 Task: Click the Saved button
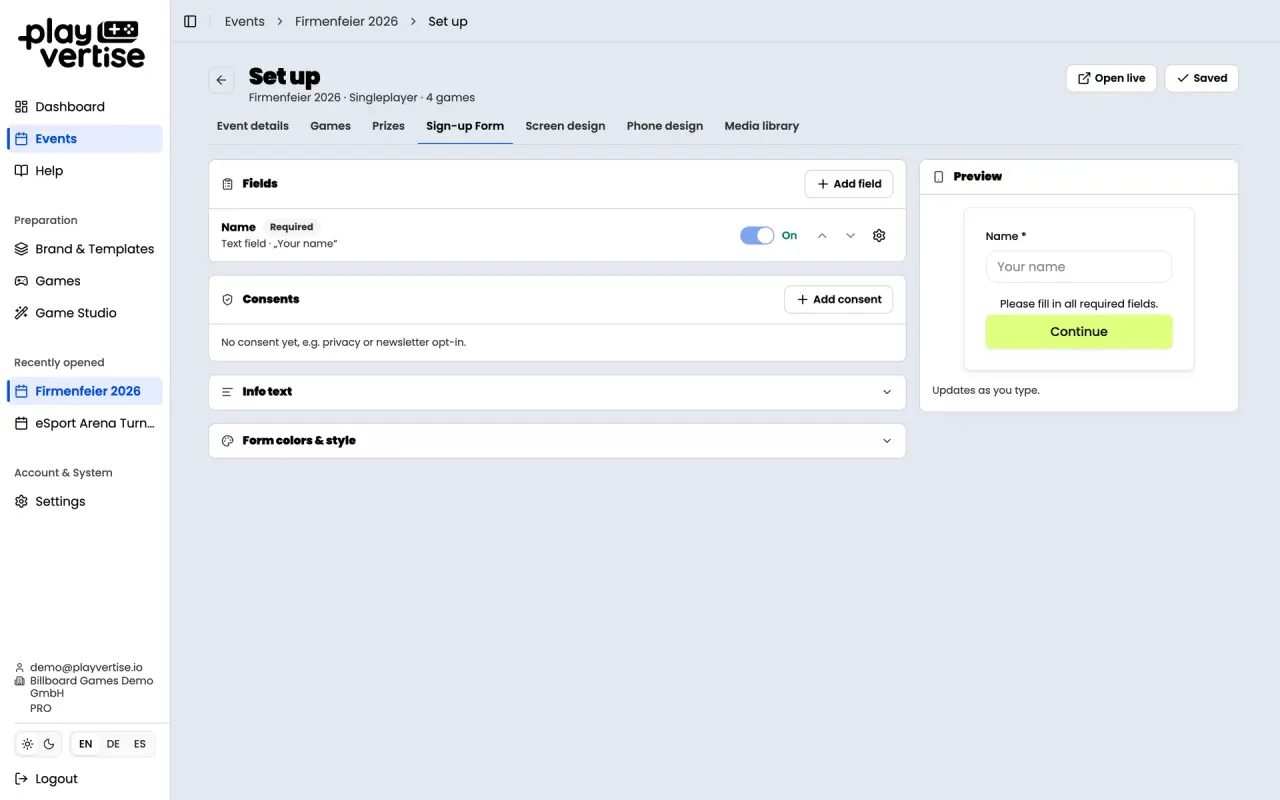[x=1202, y=78]
